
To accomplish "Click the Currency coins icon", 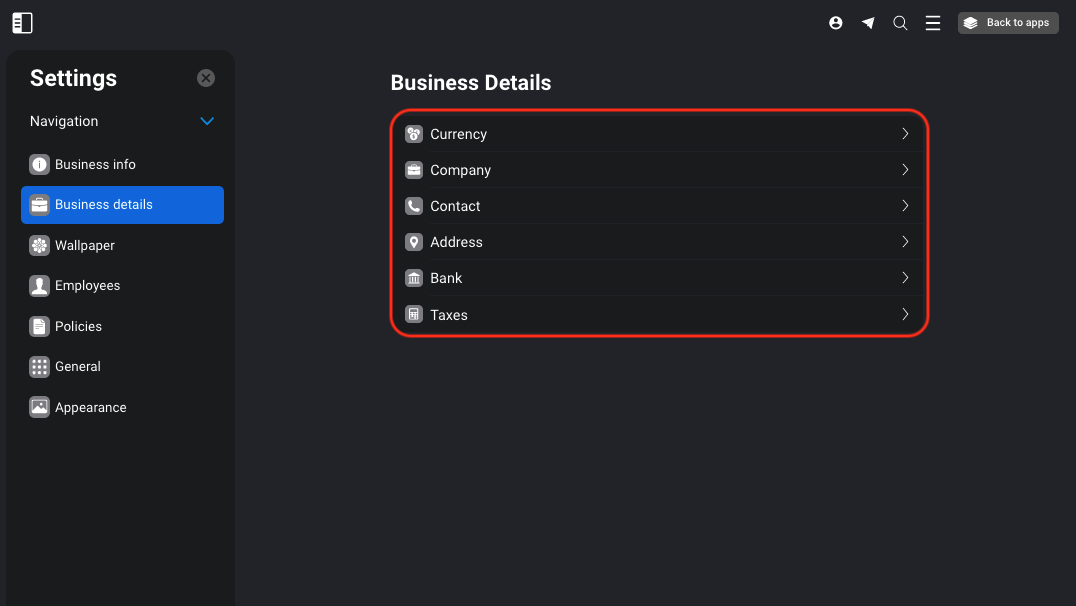I will click(x=414, y=134).
